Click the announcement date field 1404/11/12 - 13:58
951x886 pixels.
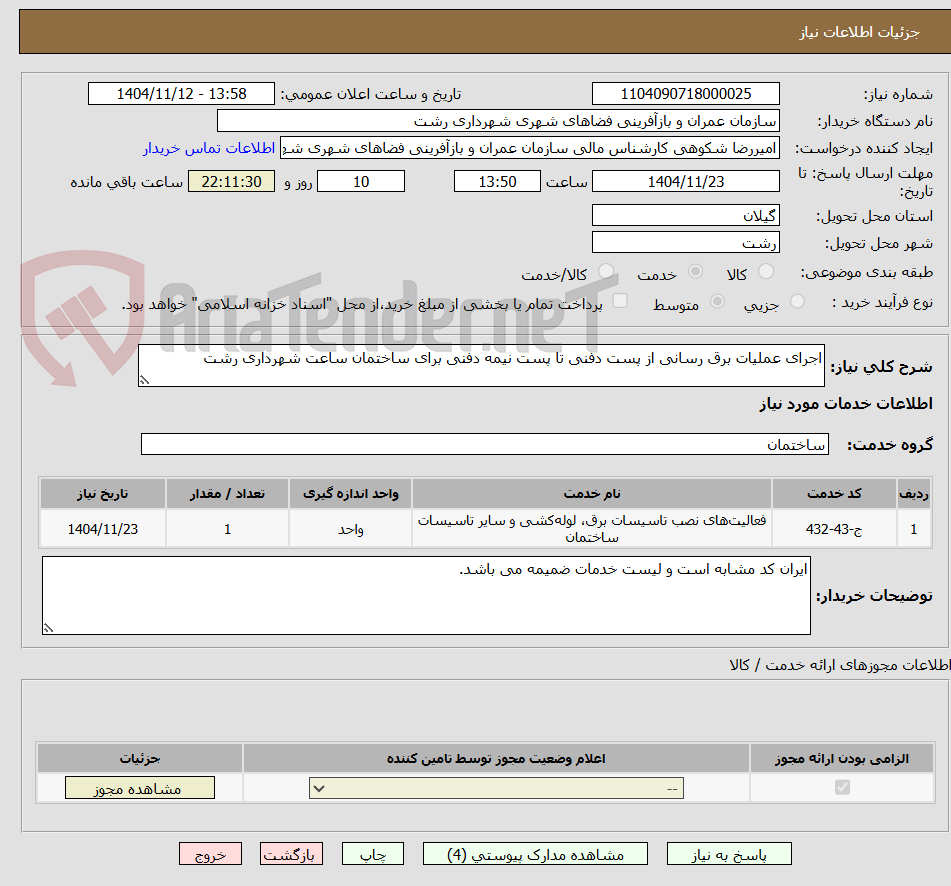click(x=181, y=94)
